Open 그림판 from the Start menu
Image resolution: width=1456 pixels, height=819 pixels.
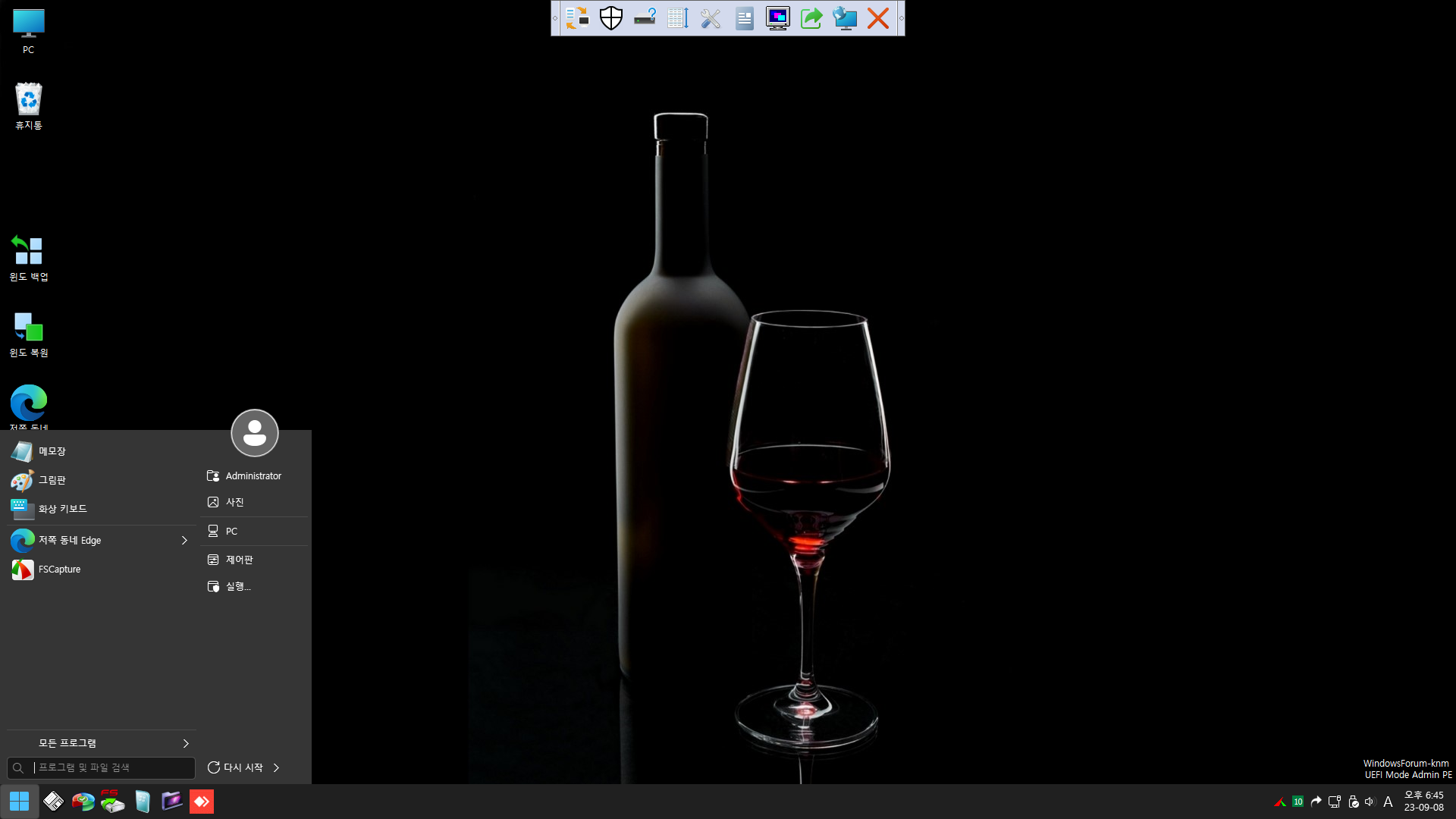click(x=102, y=480)
